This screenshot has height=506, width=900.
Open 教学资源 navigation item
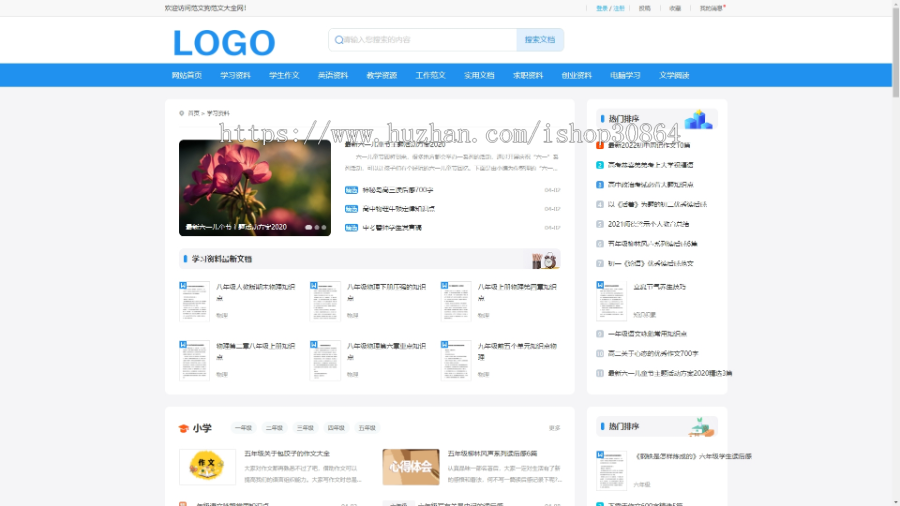382,75
